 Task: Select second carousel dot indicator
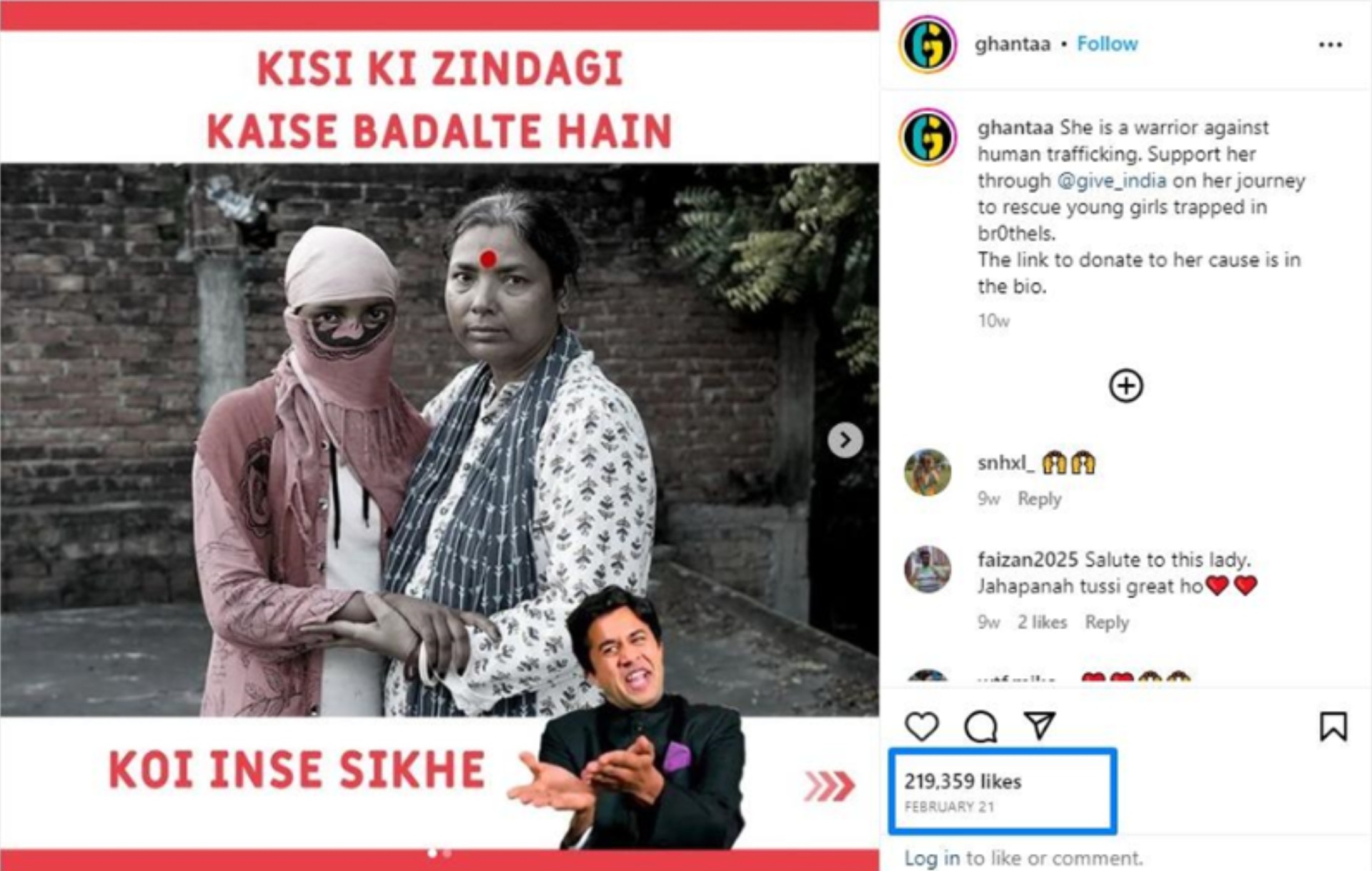pyautogui.click(x=447, y=852)
